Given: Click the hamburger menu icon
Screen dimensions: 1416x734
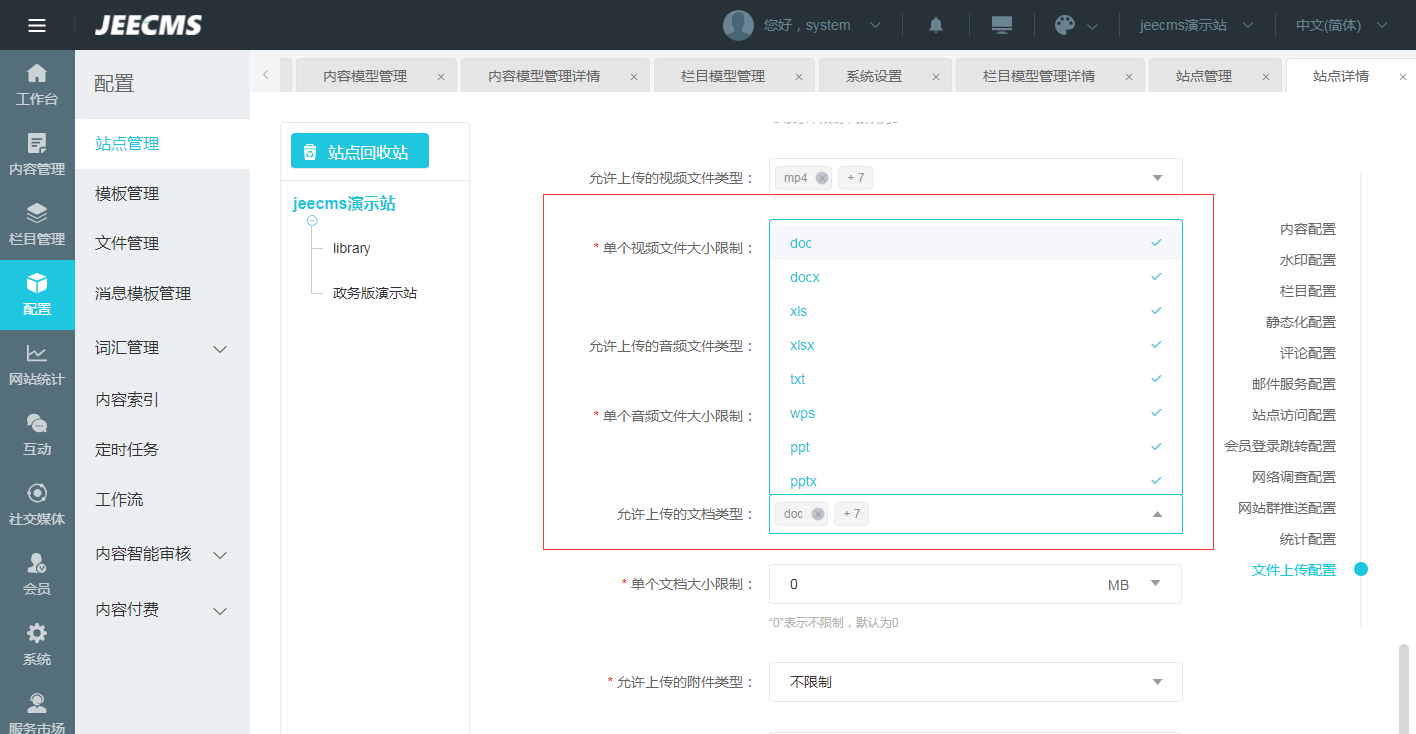Looking at the screenshot, I should (x=37, y=25).
